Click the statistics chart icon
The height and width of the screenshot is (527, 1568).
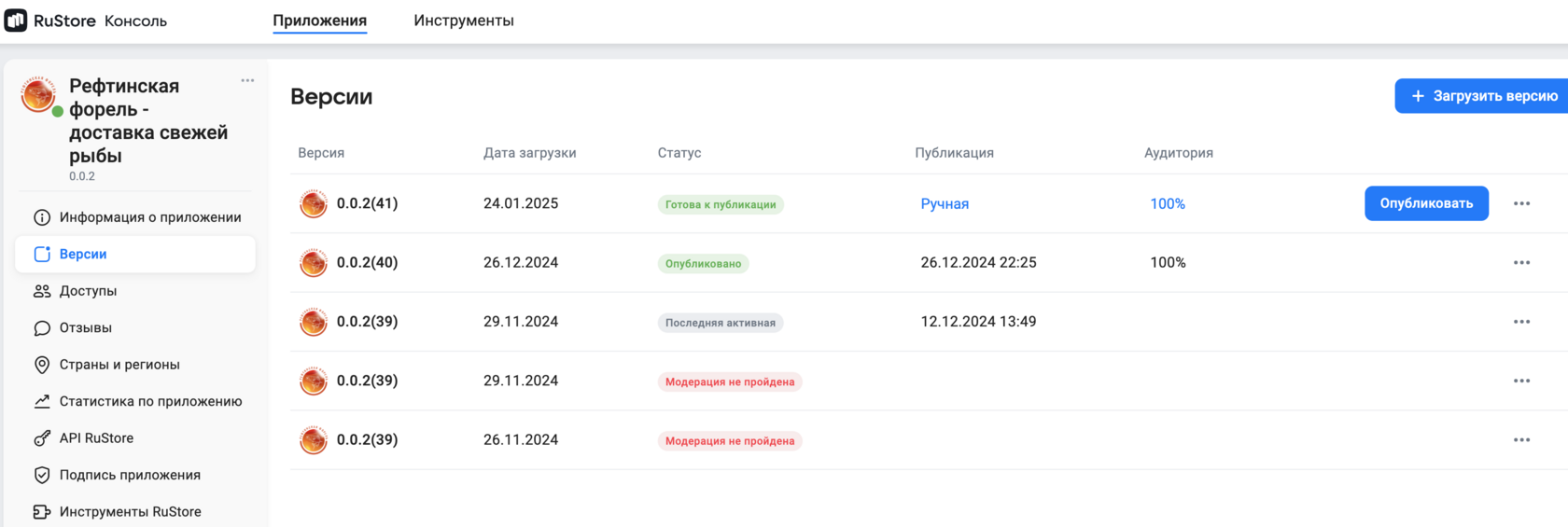click(x=42, y=401)
